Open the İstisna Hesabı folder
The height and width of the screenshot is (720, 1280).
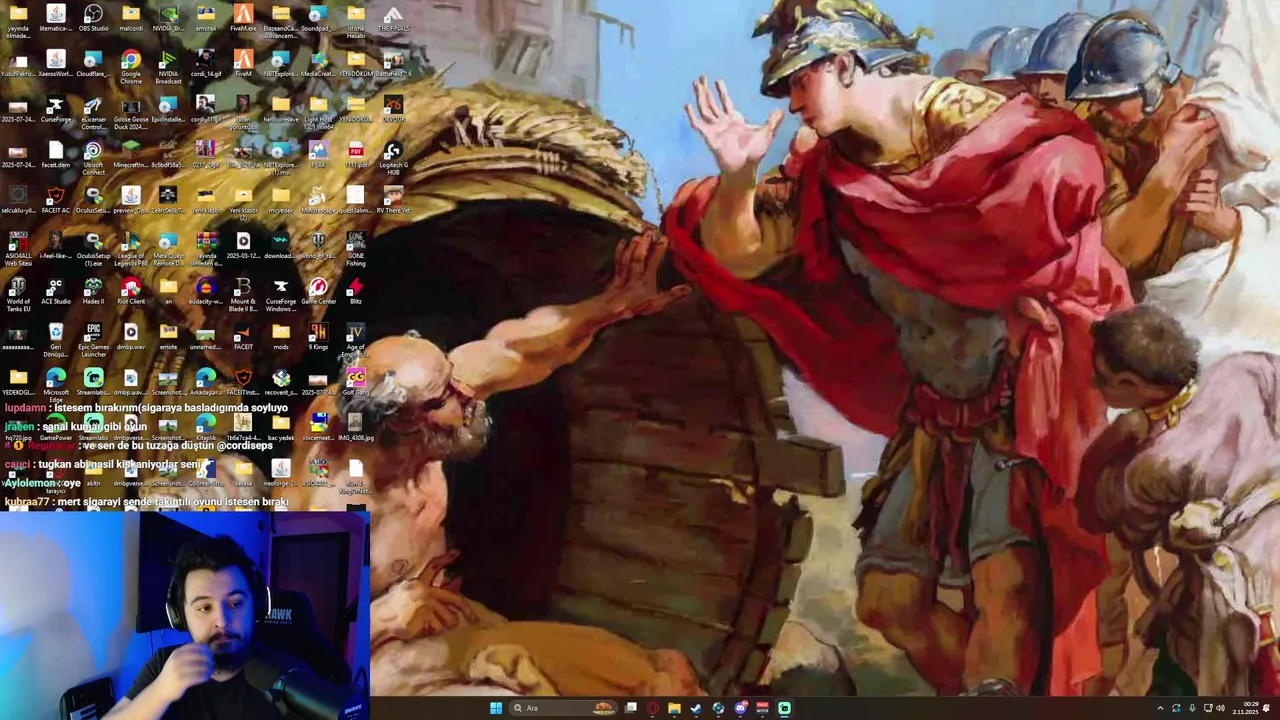(355, 20)
